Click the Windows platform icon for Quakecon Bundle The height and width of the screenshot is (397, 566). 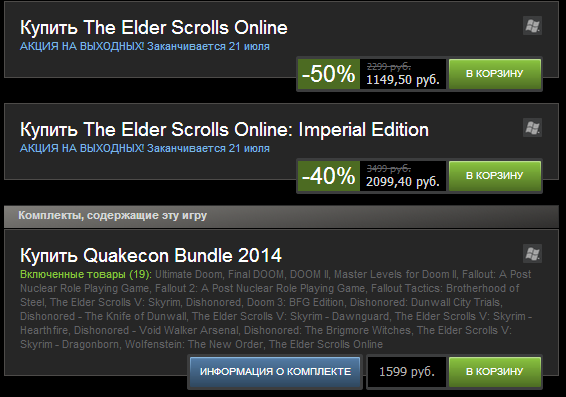[x=532, y=254]
